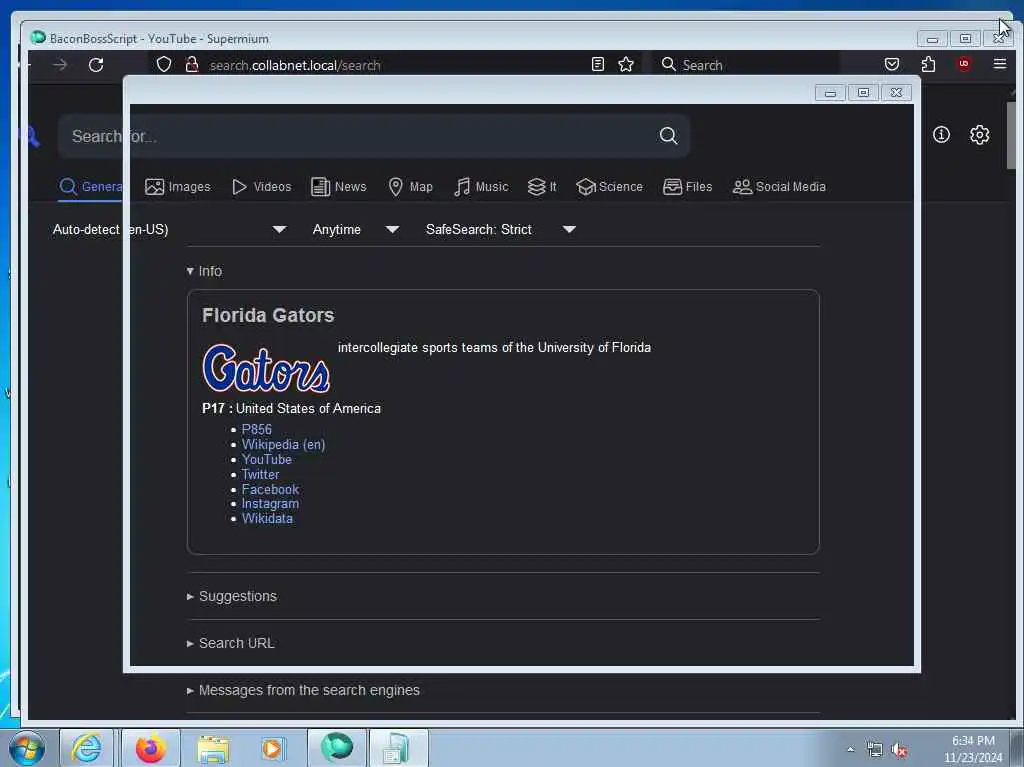Toggle reader view icon in address bar
This screenshot has width=1024, height=767.
point(598,64)
